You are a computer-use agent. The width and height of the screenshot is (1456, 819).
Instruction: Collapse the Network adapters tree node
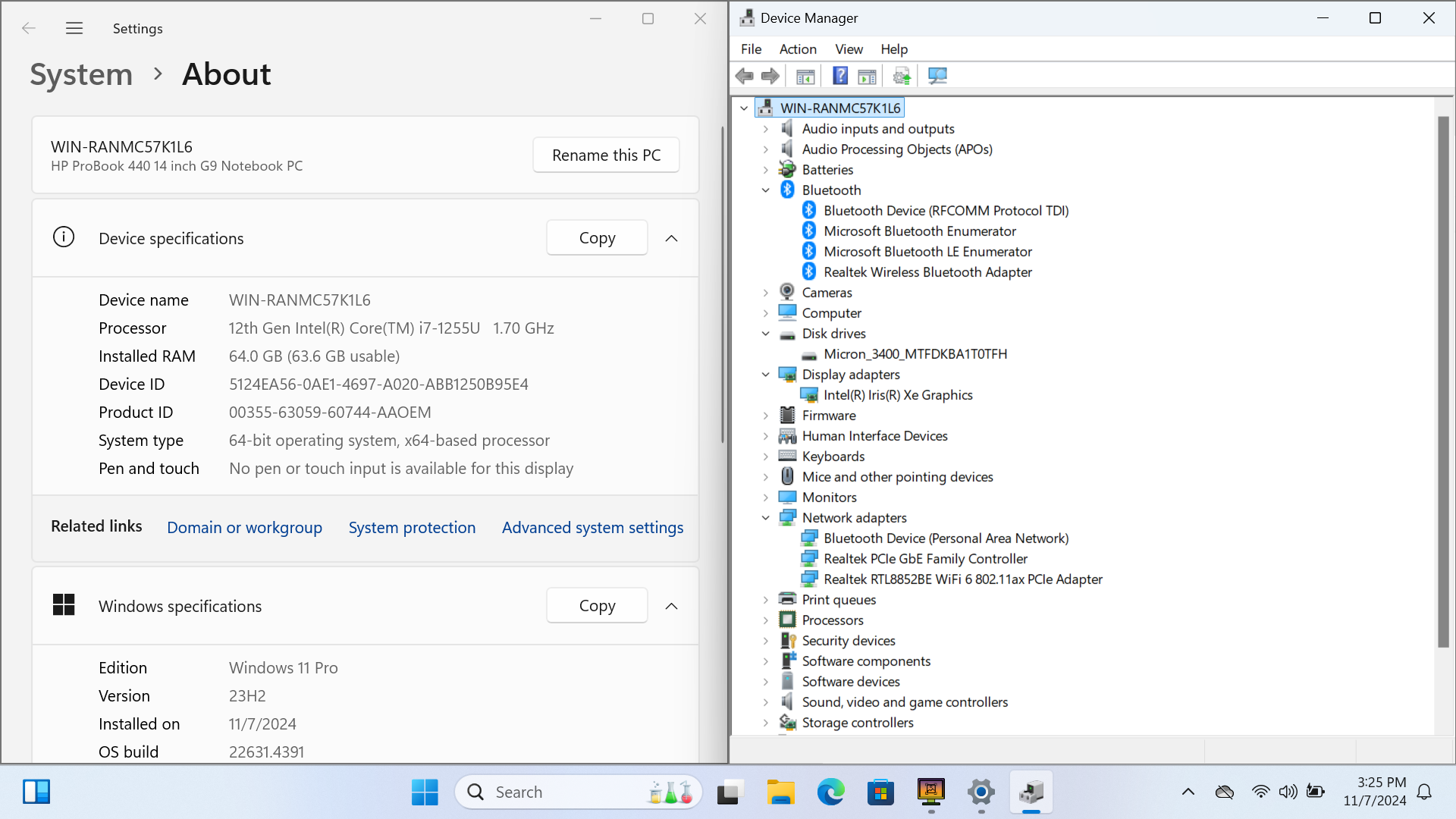[x=765, y=517]
